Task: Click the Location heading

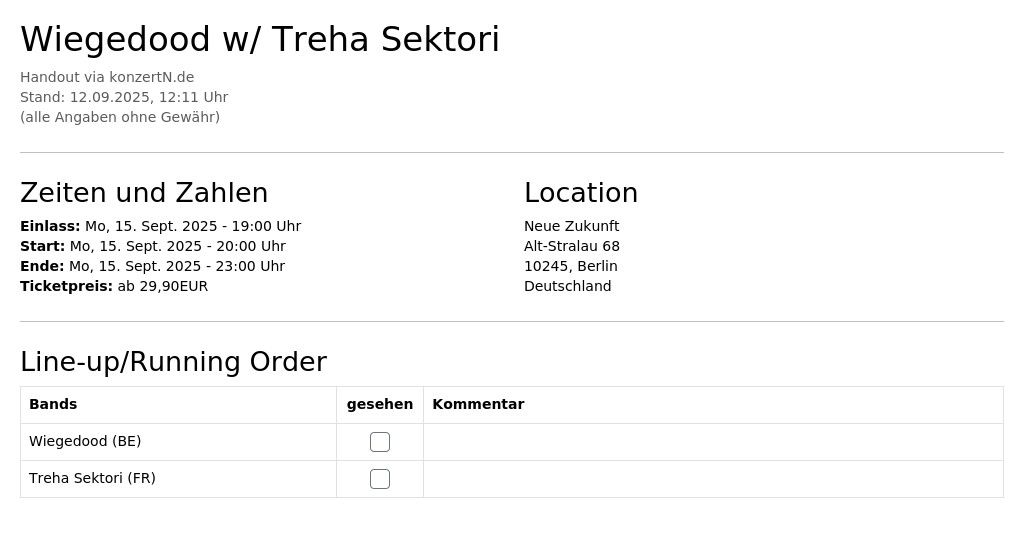Action: pyautogui.click(x=581, y=193)
